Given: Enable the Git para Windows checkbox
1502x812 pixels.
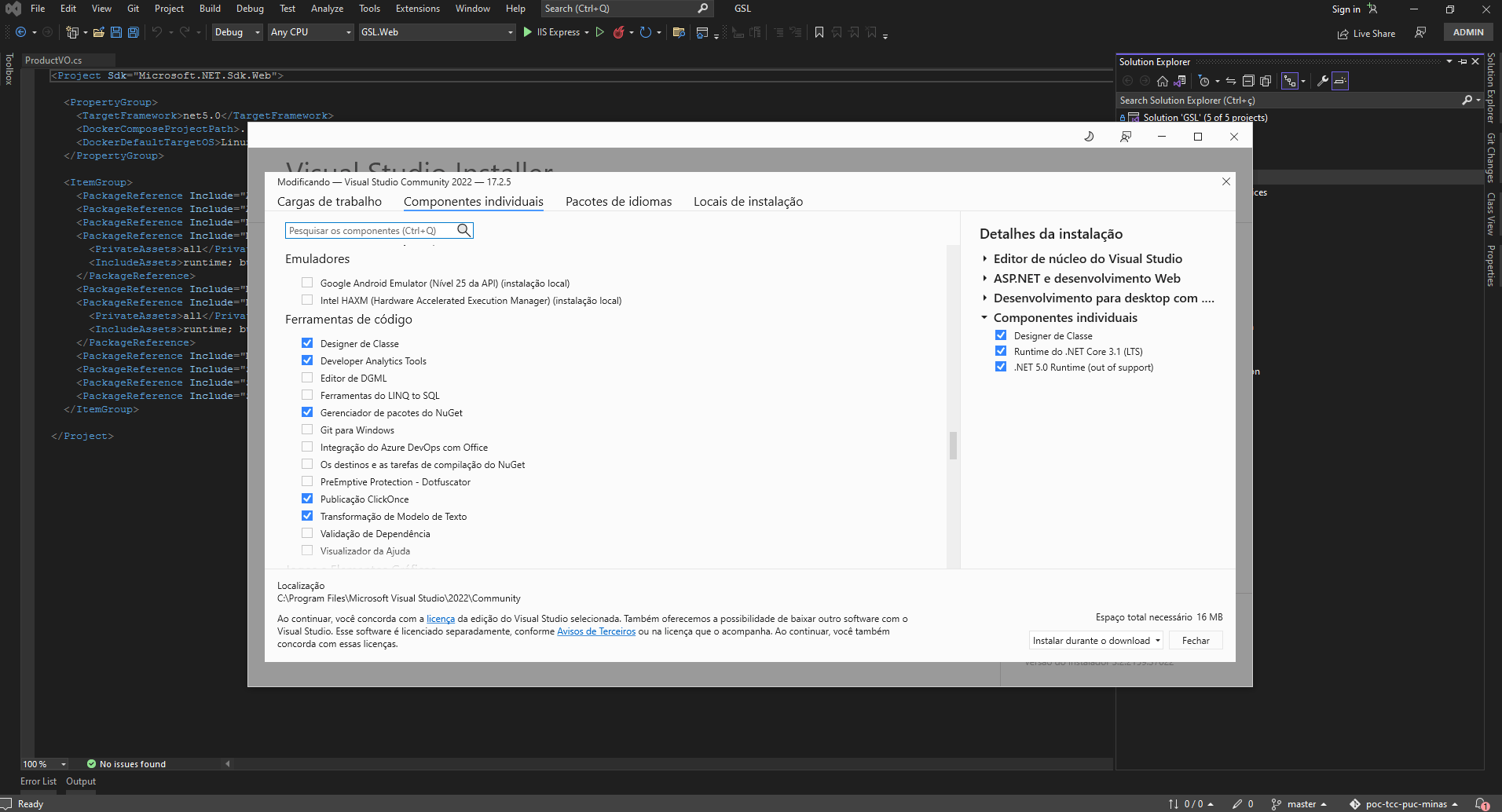Looking at the screenshot, I should [x=307, y=430].
